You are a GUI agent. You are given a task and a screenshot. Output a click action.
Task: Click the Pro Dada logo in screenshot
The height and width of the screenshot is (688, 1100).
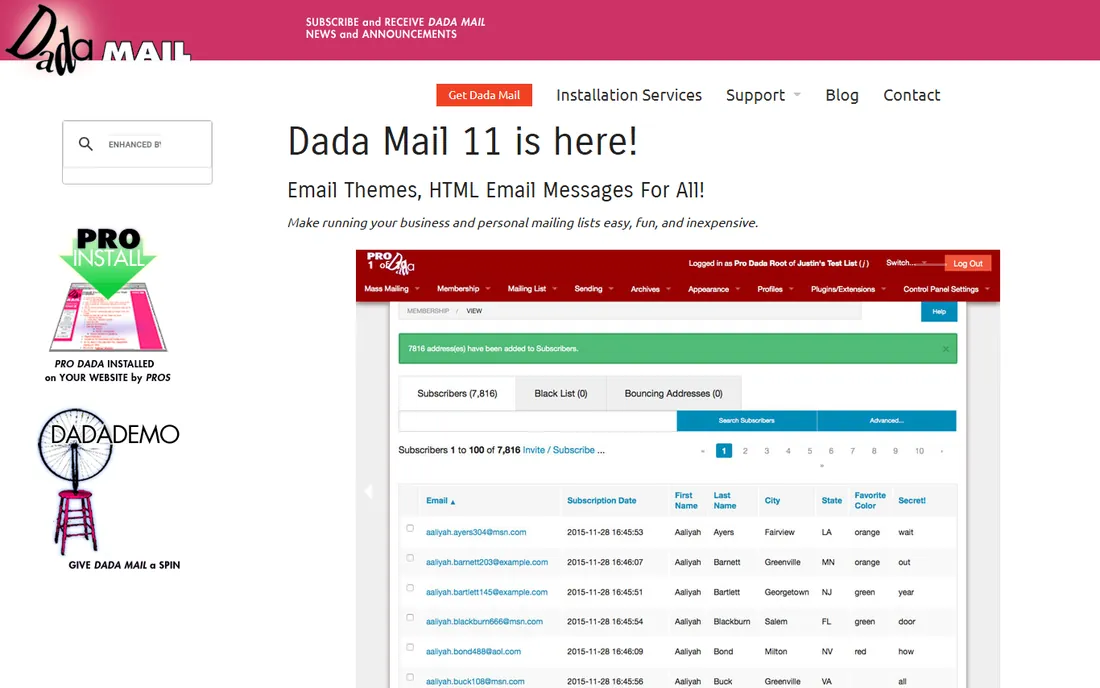pyautogui.click(x=390, y=263)
